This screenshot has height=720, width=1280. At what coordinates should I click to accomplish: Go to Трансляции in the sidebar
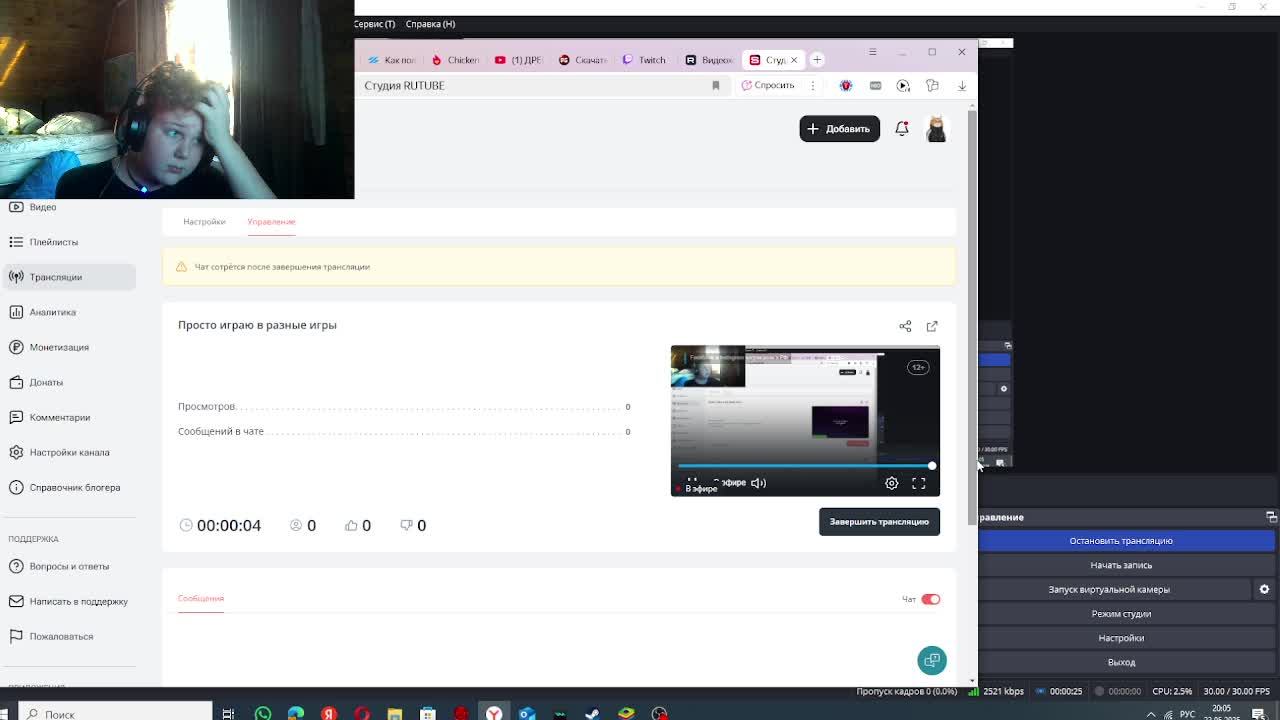(68, 277)
